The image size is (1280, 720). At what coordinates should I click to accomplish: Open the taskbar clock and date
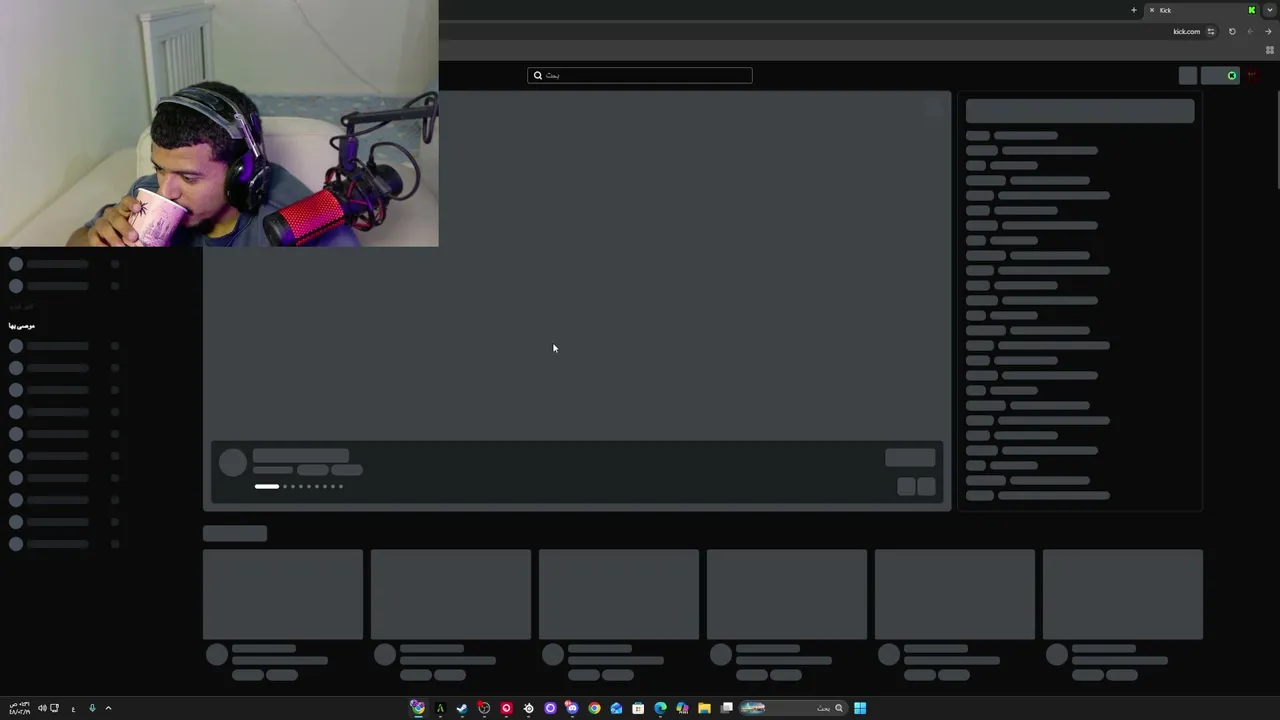coord(19,708)
